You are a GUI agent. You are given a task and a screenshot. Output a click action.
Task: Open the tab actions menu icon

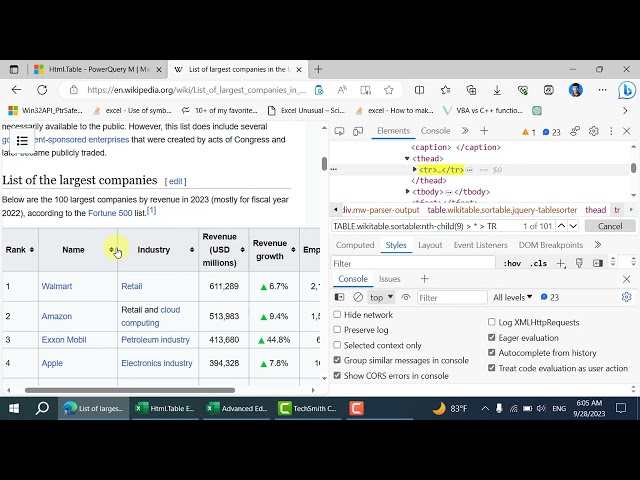coord(14,69)
